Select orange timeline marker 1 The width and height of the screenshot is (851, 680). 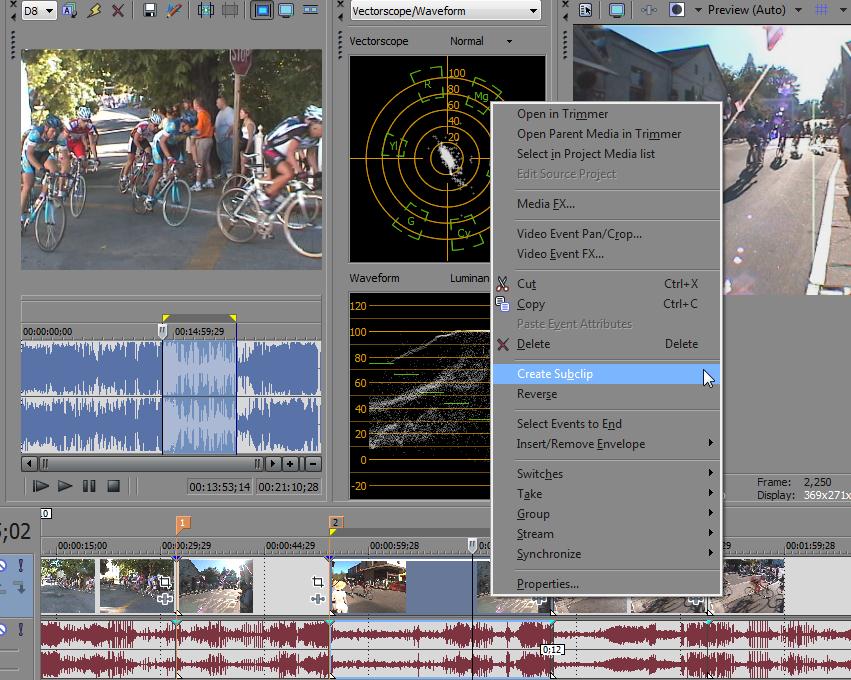point(183,523)
